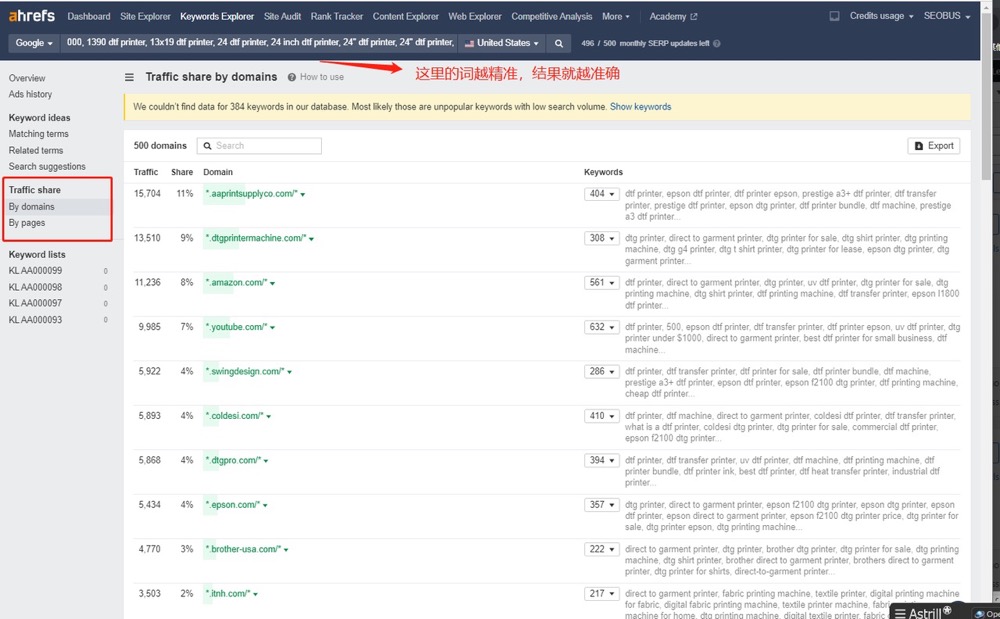Expand the 561 keywords dropdown for amazon
Screen dimensions: 1000x619
coord(601,282)
